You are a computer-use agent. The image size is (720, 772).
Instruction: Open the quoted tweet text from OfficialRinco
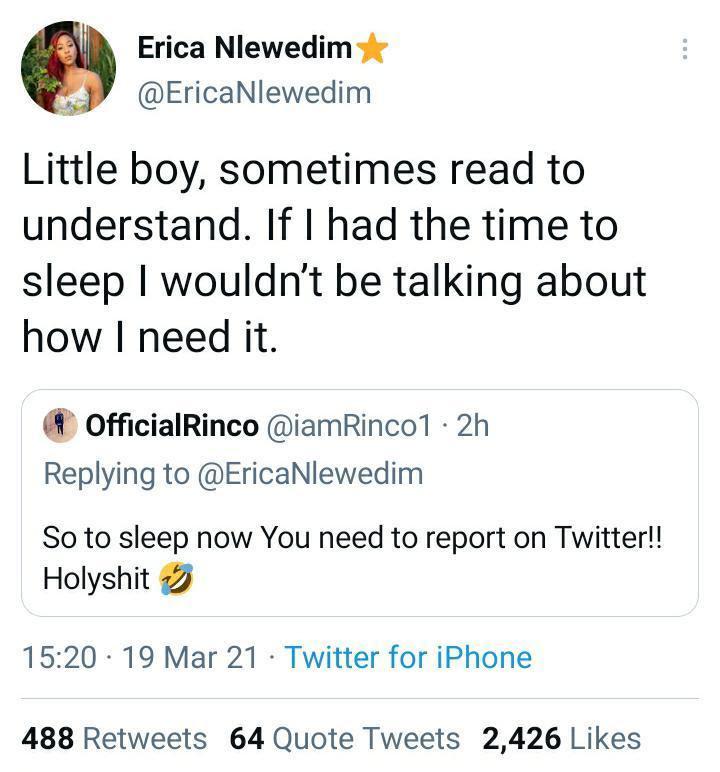pyautogui.click(x=352, y=538)
